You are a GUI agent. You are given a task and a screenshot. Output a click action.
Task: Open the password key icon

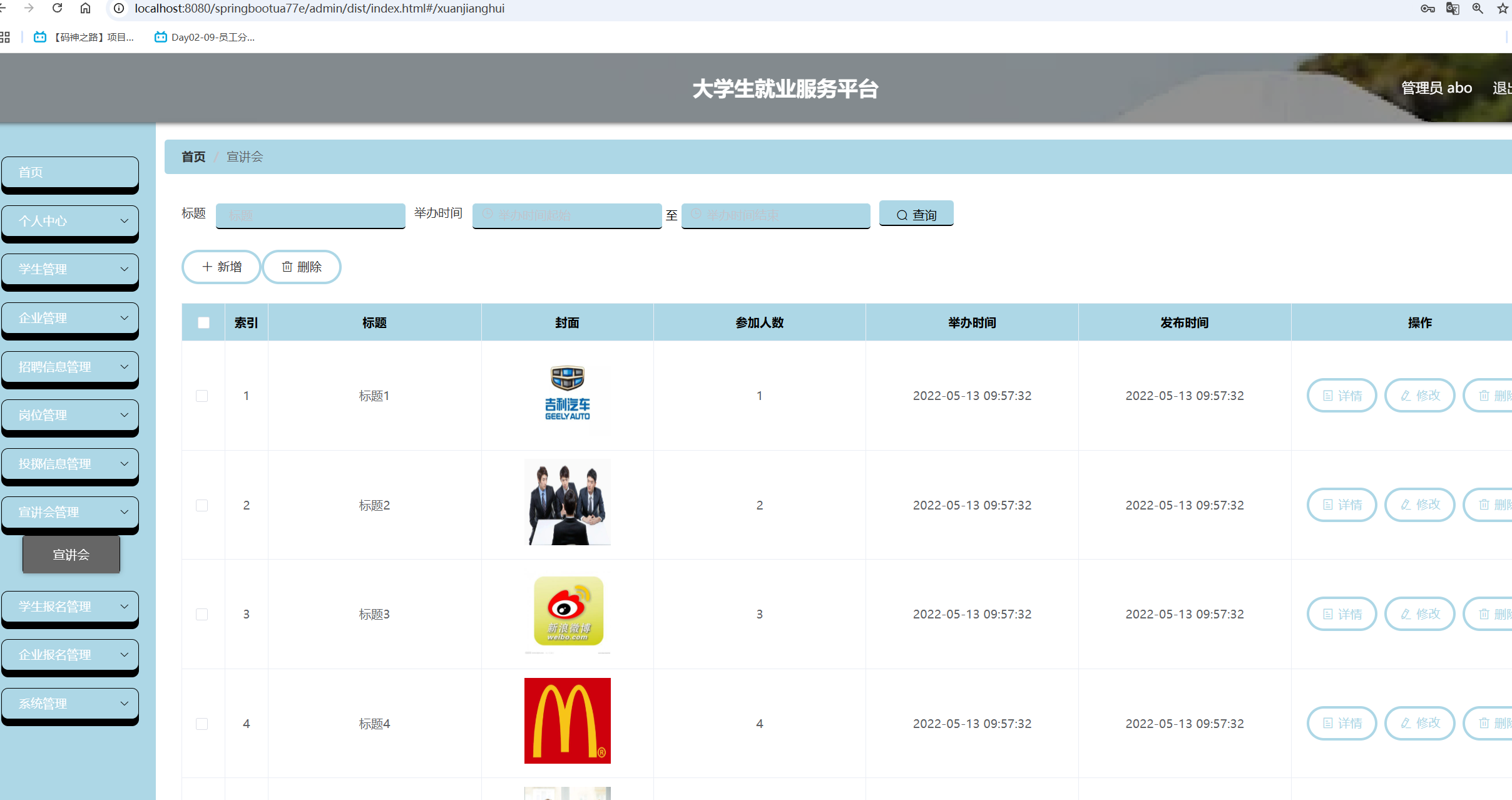1428,8
